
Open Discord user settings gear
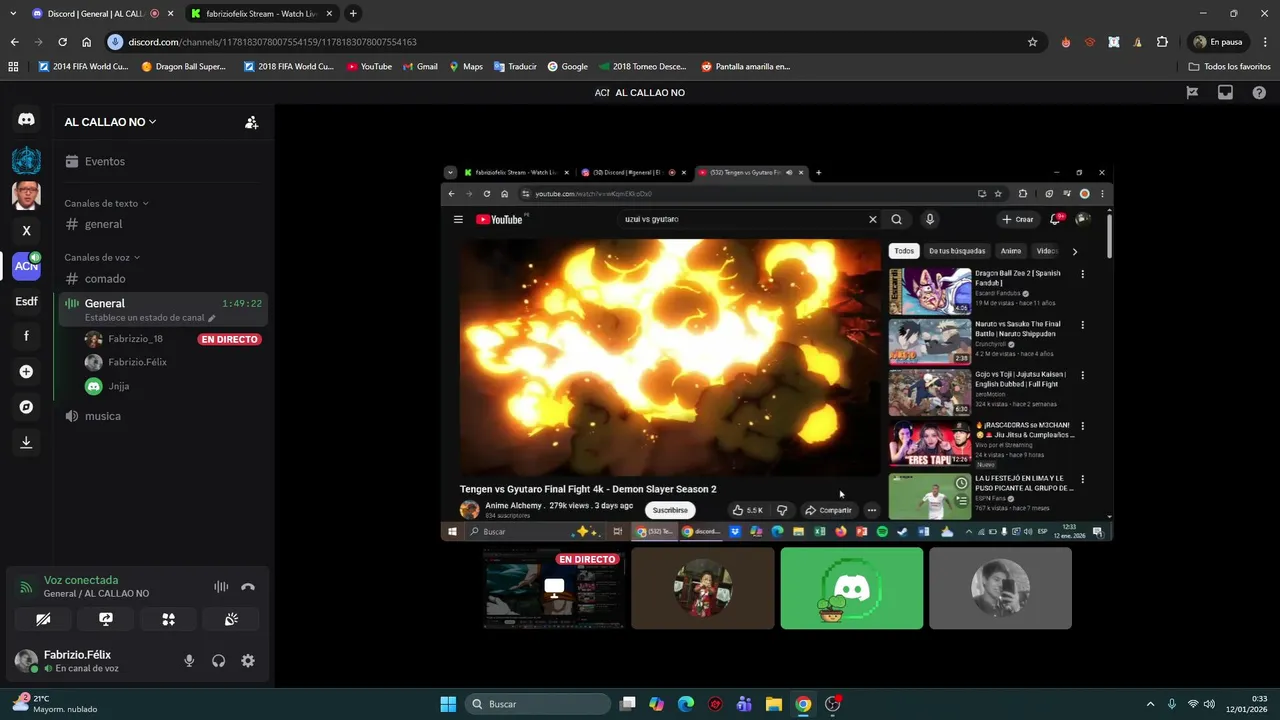(248, 661)
